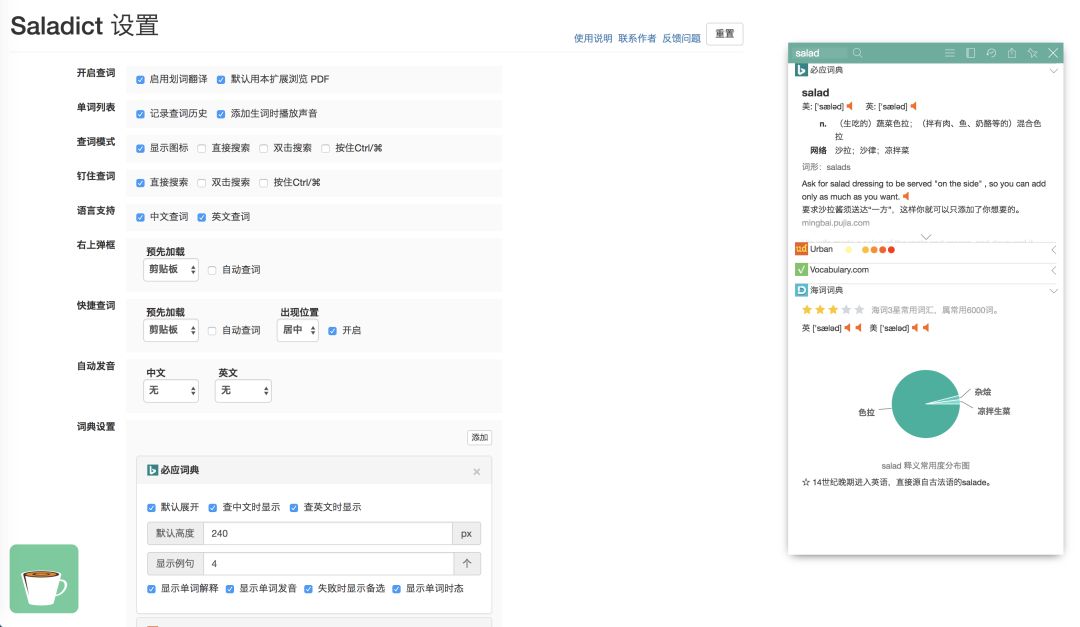Open the mingbai.pujia.com source link
Viewport: 1080px width, 627px height.
[835, 223]
